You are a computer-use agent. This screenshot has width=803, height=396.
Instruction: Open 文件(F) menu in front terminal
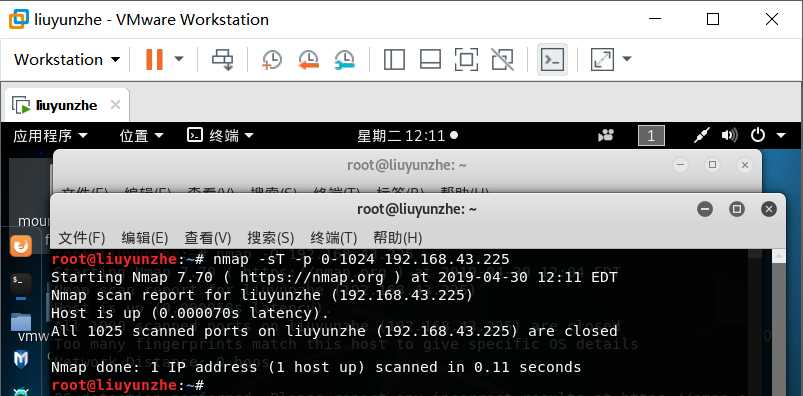(x=82, y=238)
